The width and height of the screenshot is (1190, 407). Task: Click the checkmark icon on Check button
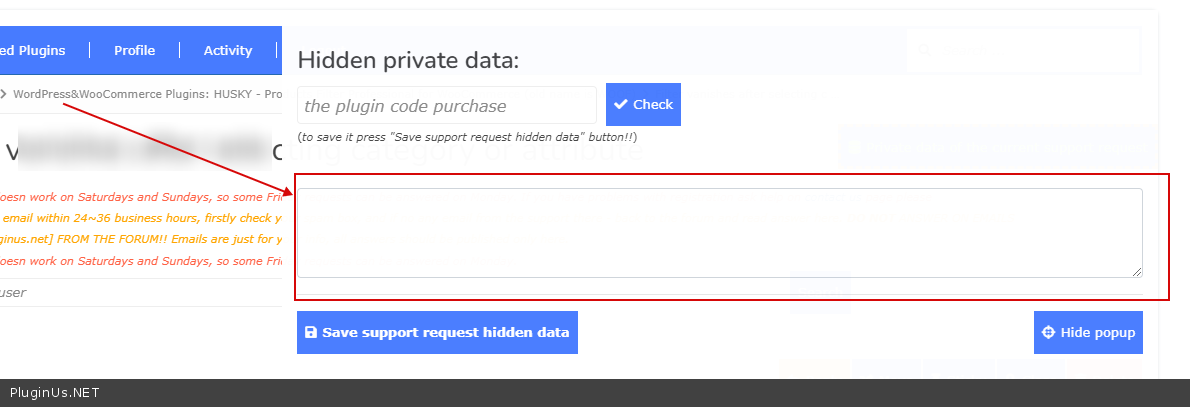click(x=620, y=104)
